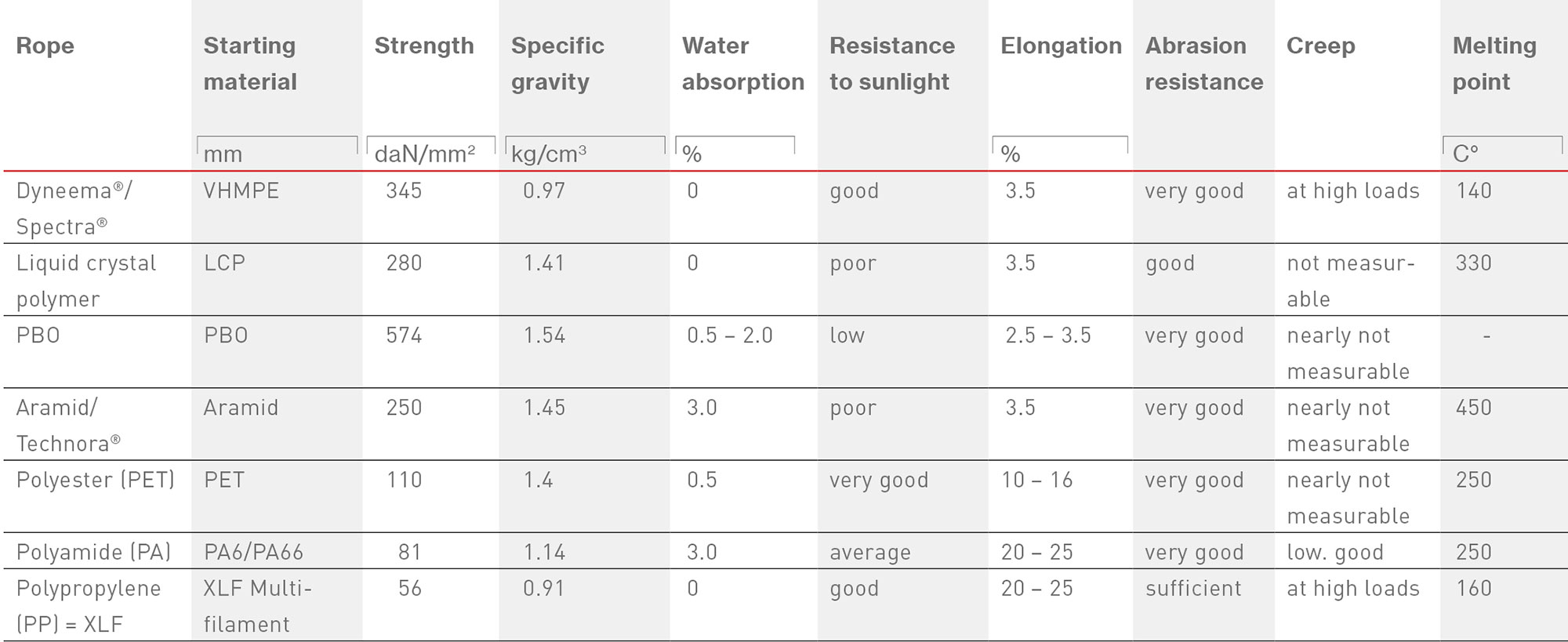
Task: Select the Melting point header
Action: (x=1494, y=63)
